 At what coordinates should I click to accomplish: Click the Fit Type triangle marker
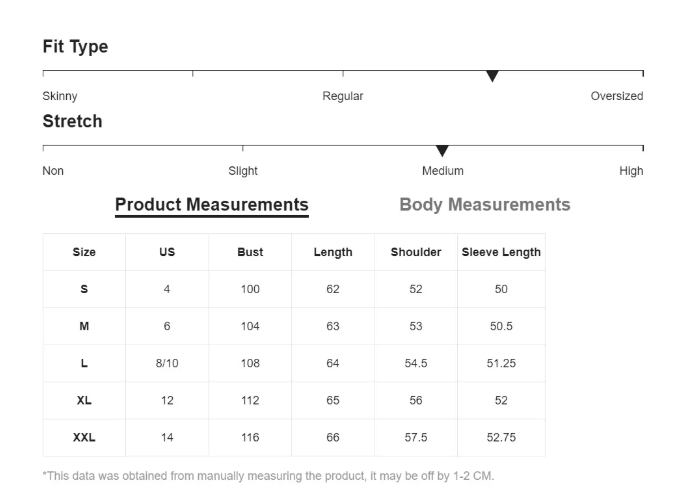pos(492,76)
